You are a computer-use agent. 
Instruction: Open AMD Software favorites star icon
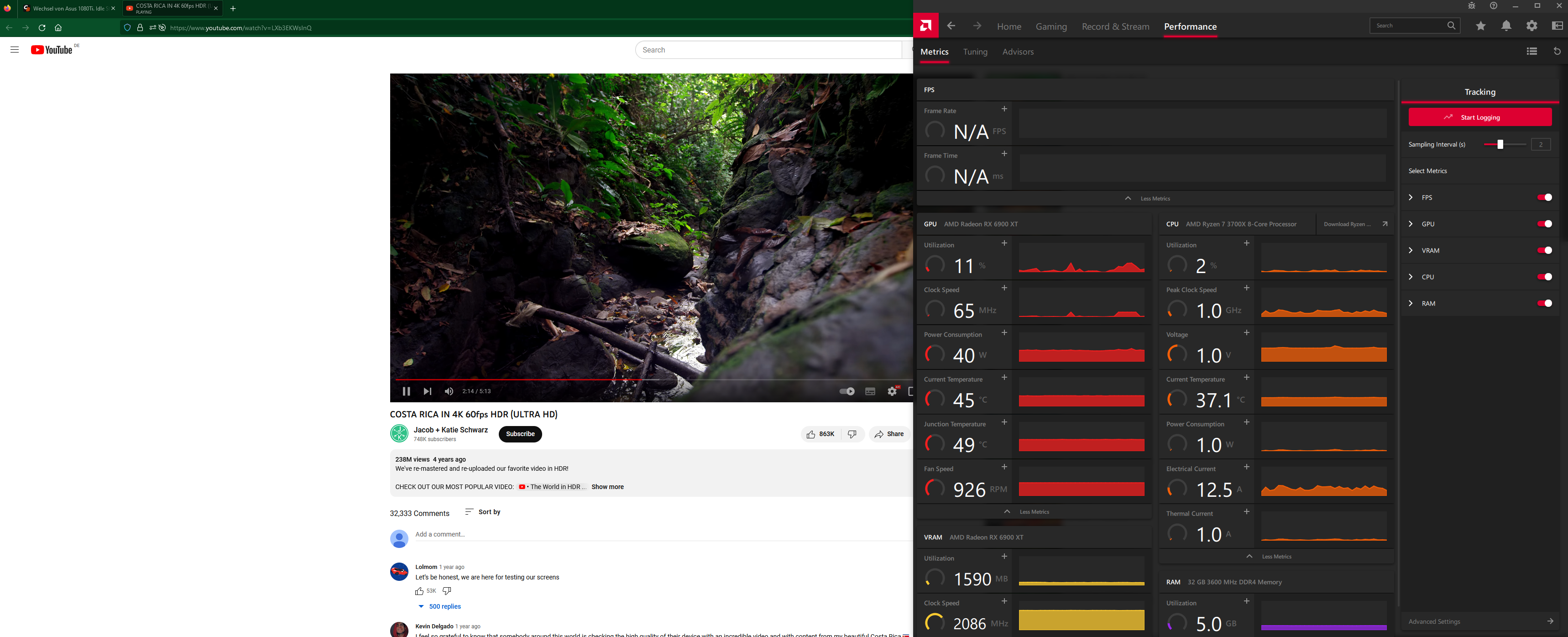pyautogui.click(x=1480, y=26)
